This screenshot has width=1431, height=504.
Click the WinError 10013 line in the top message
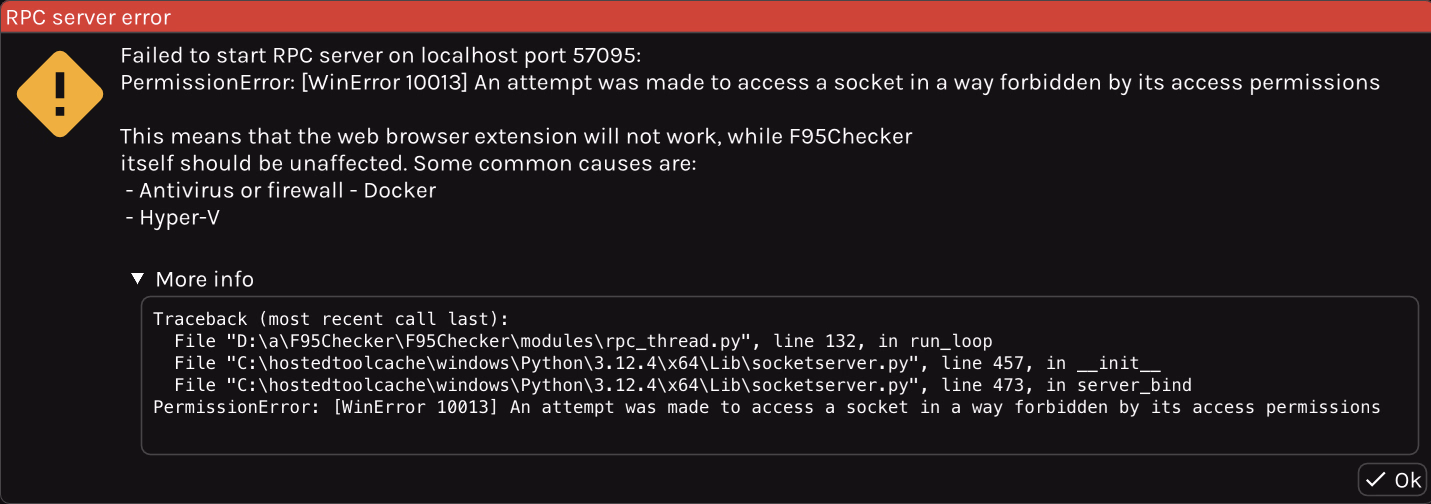pyautogui.click(x=750, y=83)
